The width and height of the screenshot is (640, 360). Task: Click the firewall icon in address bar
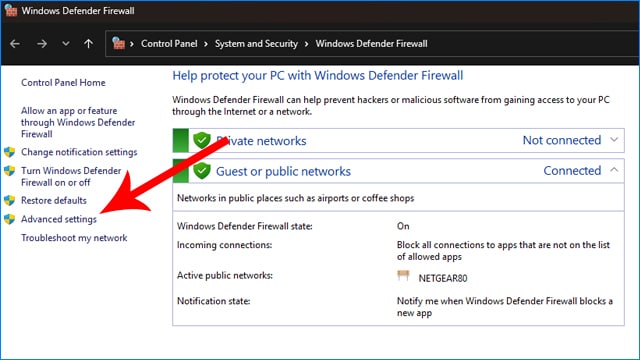[118, 43]
